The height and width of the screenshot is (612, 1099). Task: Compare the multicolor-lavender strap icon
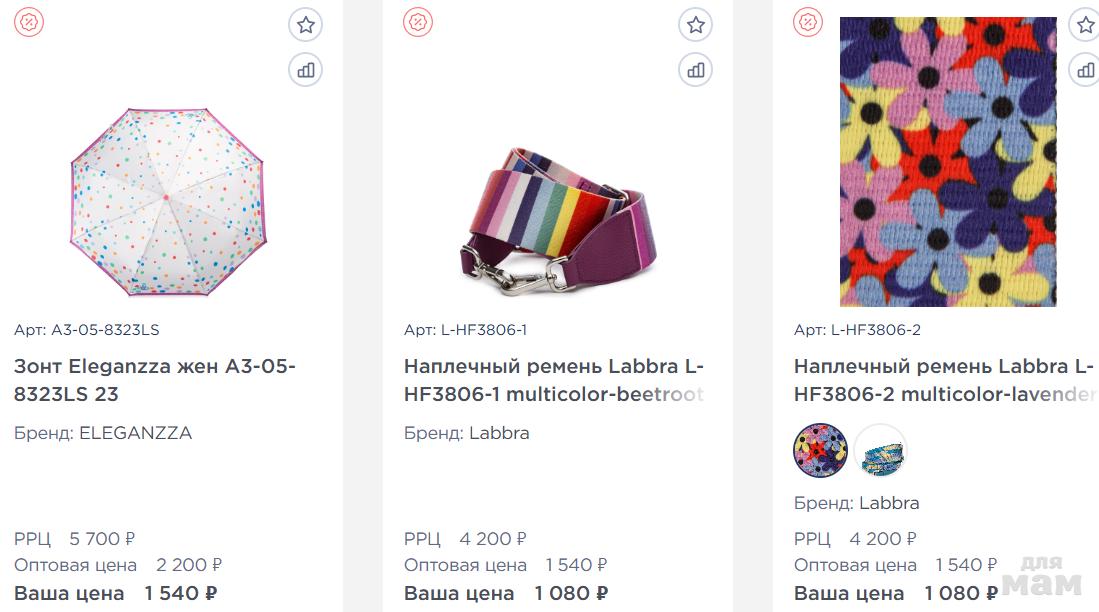coord(1085,70)
